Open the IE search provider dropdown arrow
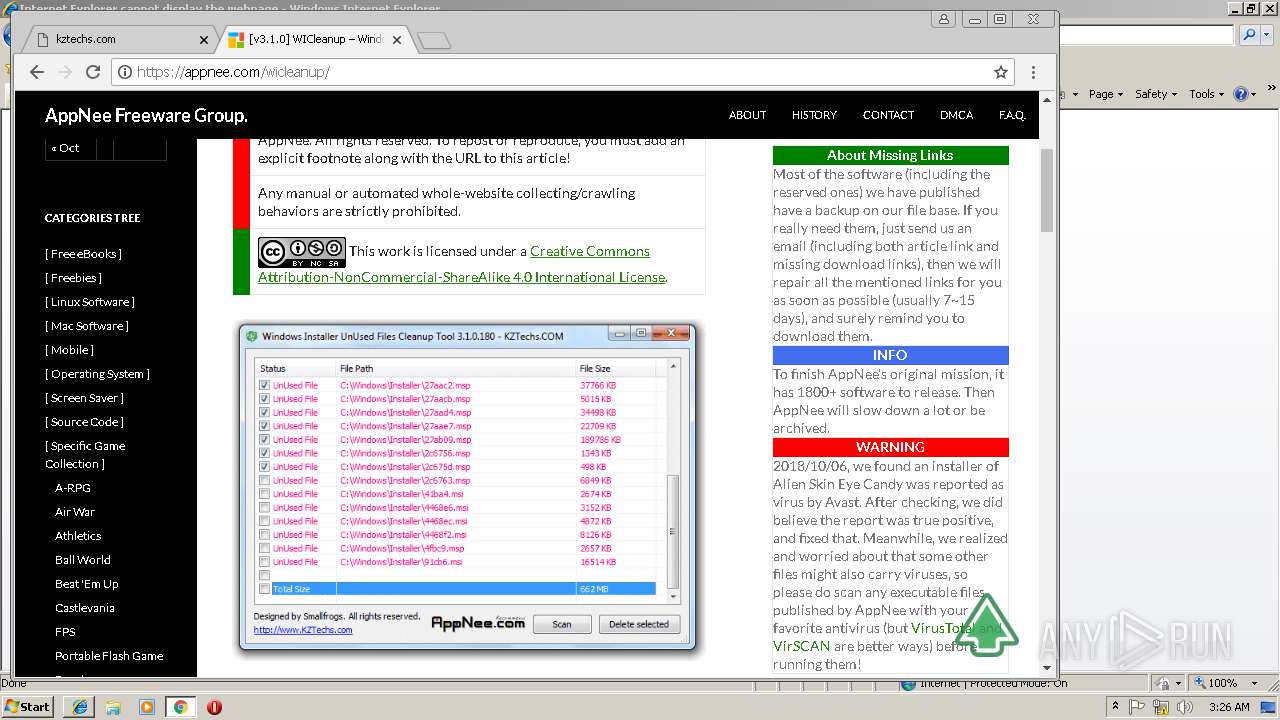Image resolution: width=1280 pixels, height=720 pixels. pos(1265,35)
